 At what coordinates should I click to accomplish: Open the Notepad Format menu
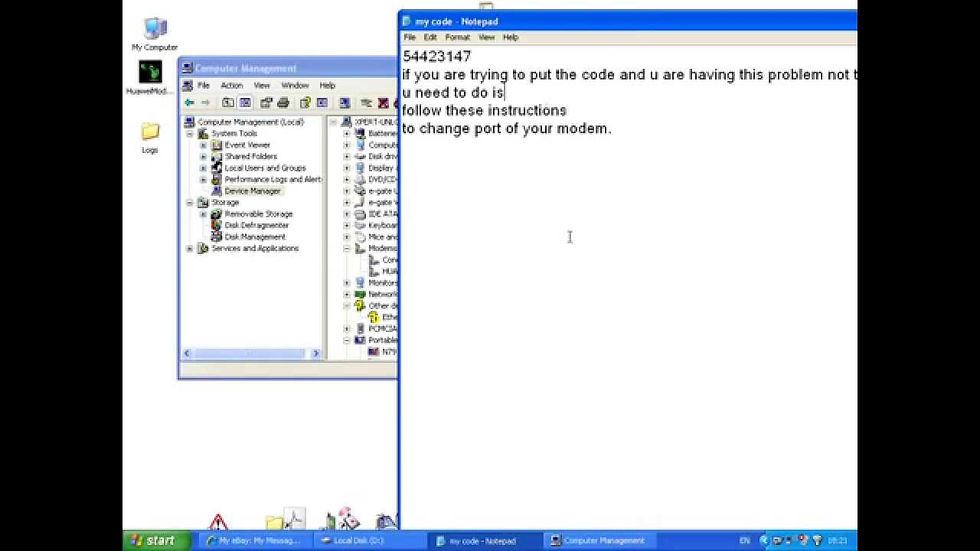click(x=457, y=37)
